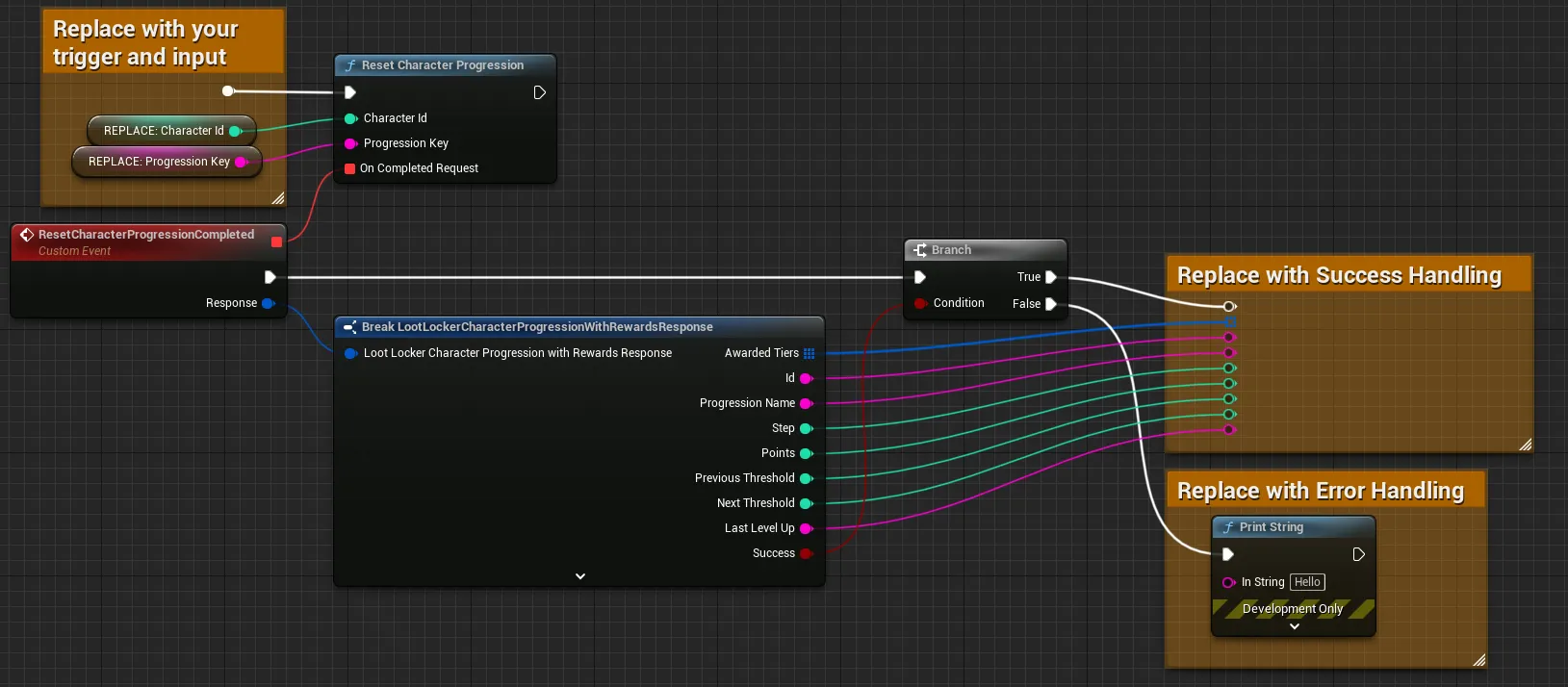Viewport: 1568px width, 687px height.
Task: Expand the Print String Development Only options
Action: tap(1295, 626)
